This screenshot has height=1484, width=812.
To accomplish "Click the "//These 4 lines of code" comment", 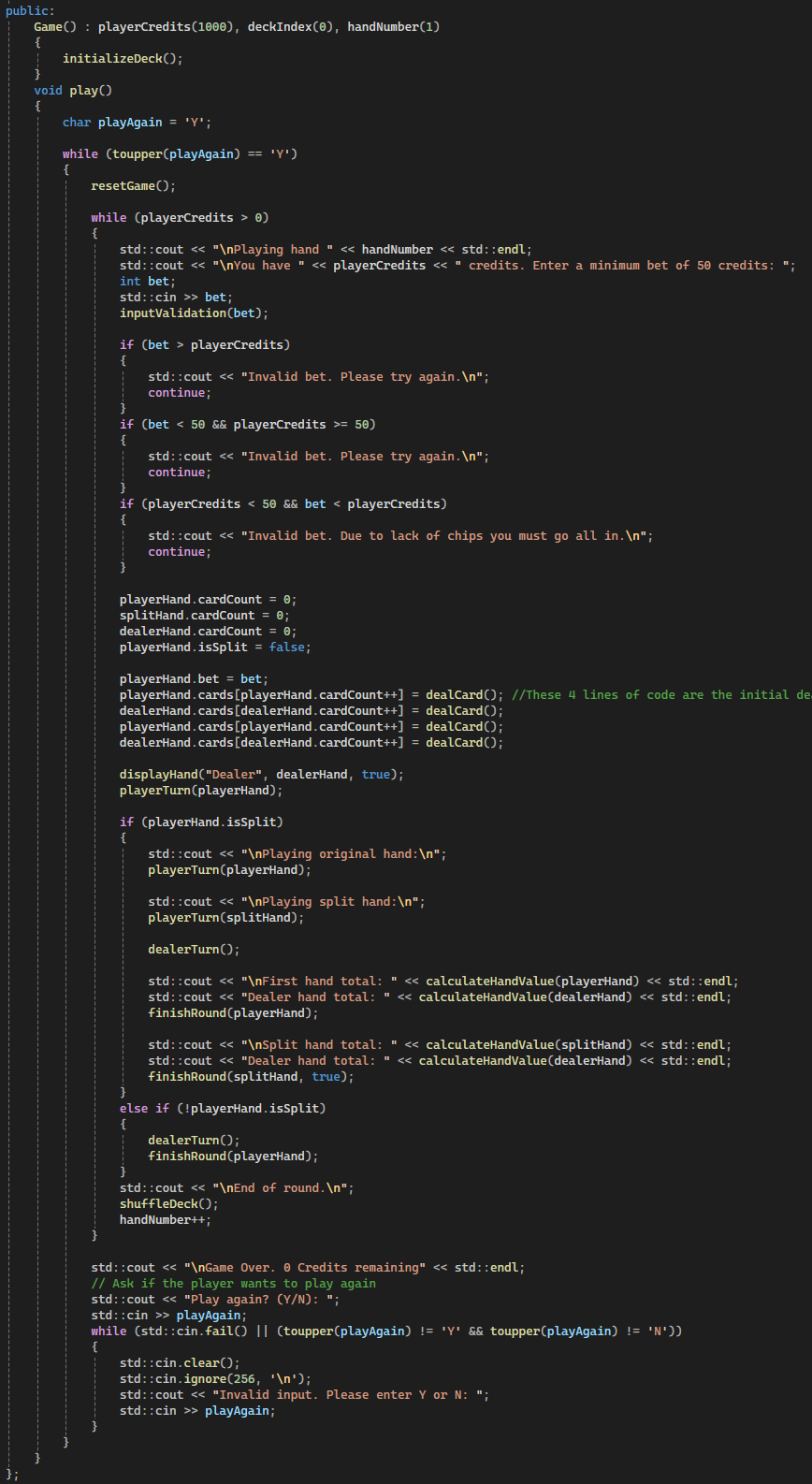I will click(661, 694).
